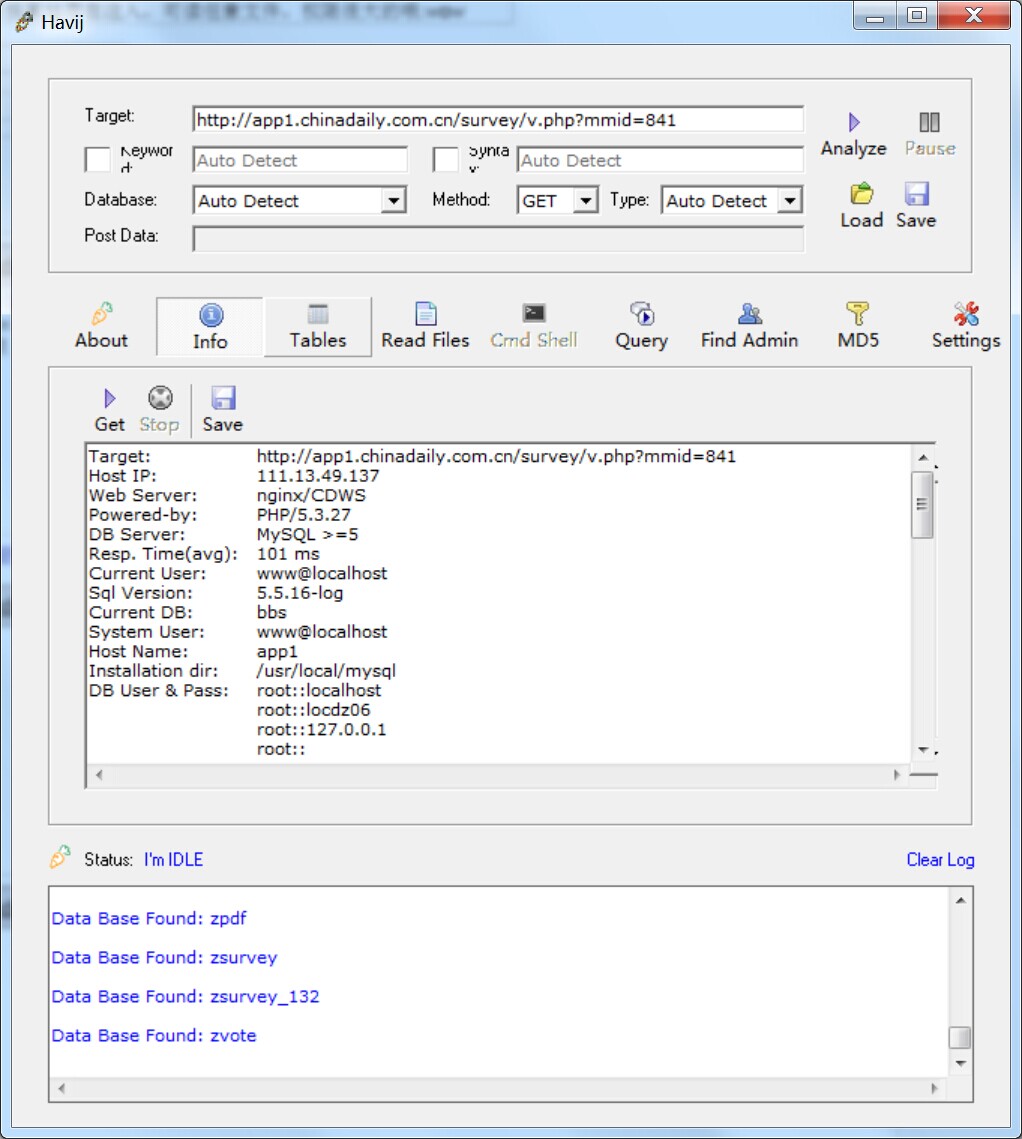This screenshot has width=1022, height=1139.
Task: Click the Read Files label
Action: 426,340
